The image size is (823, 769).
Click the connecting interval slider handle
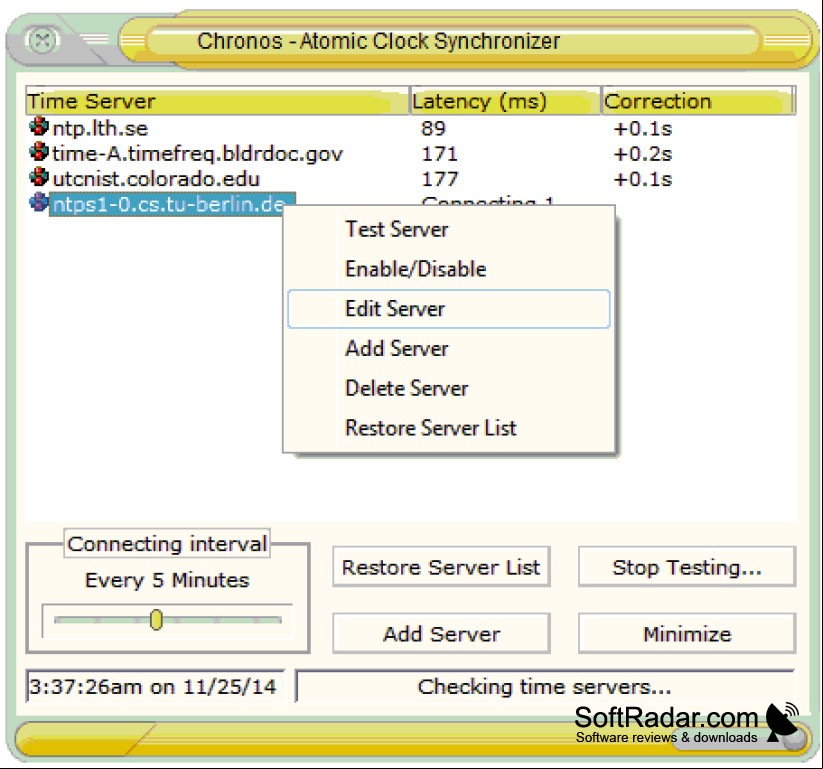point(156,620)
